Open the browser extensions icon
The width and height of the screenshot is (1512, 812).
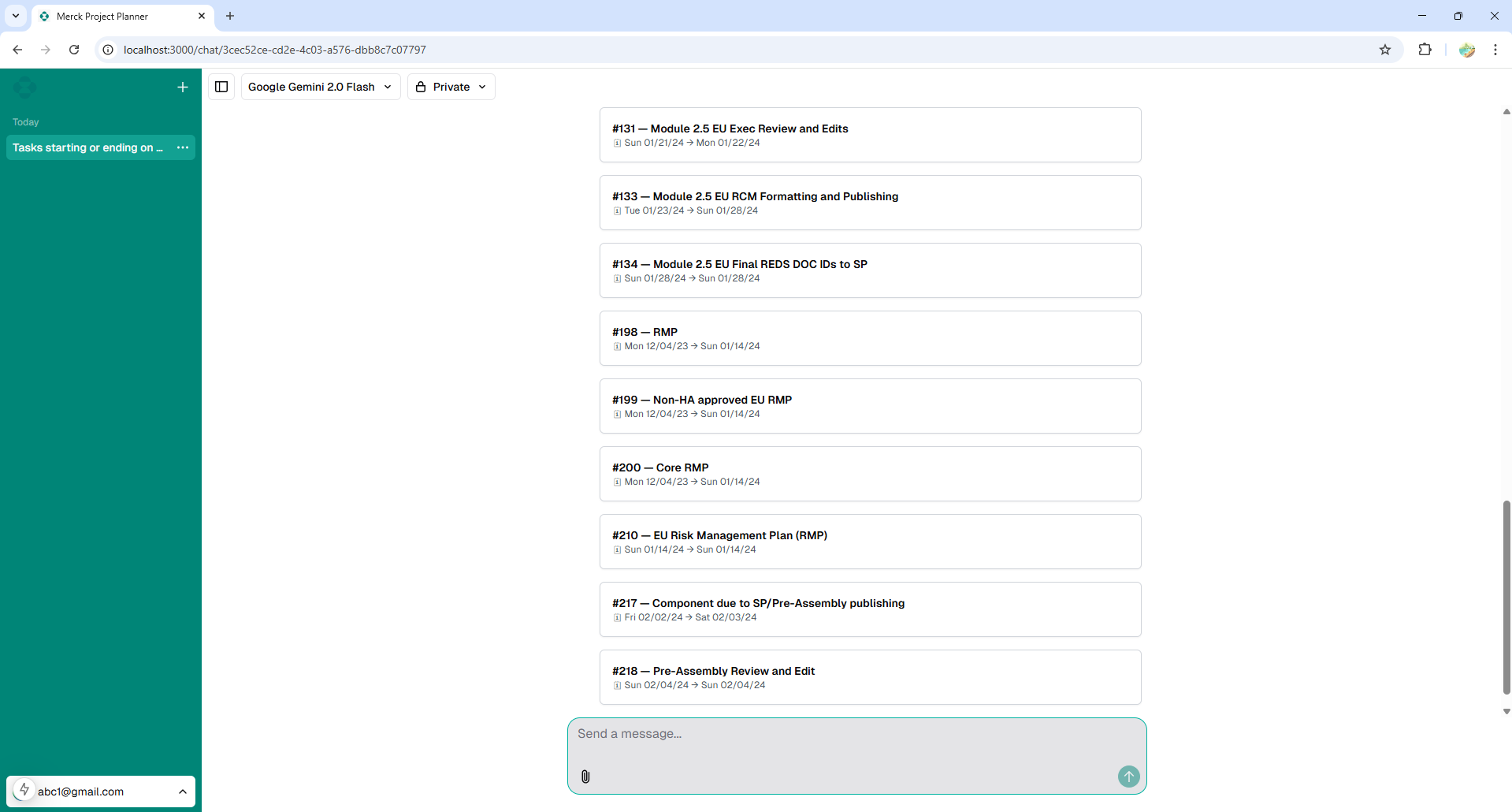pos(1425,50)
